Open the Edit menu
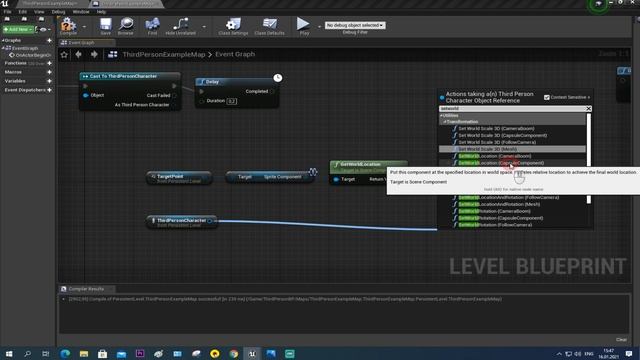Image resolution: width=640 pixels, height=360 pixels. (22, 12)
